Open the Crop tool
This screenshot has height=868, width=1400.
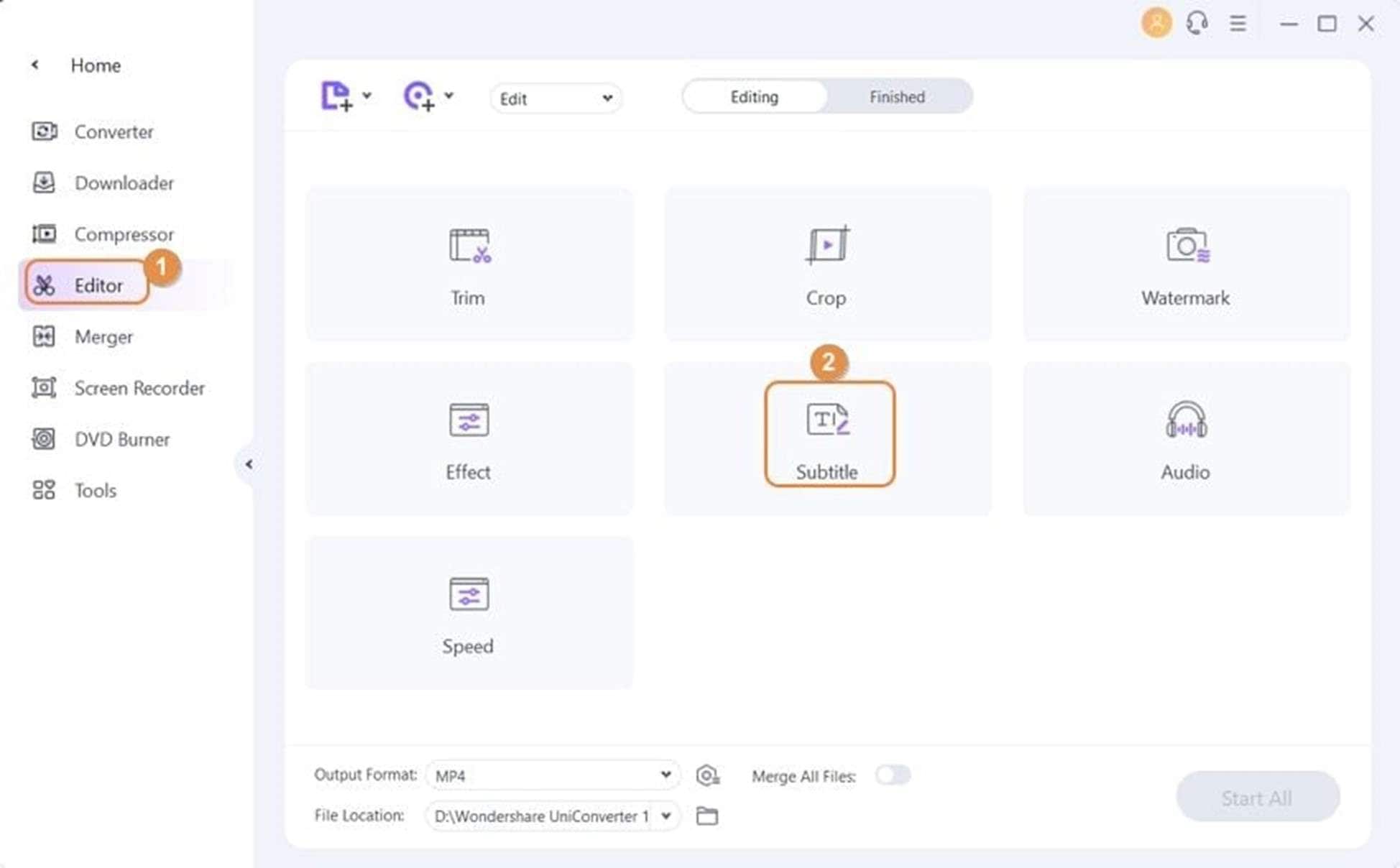tap(827, 264)
